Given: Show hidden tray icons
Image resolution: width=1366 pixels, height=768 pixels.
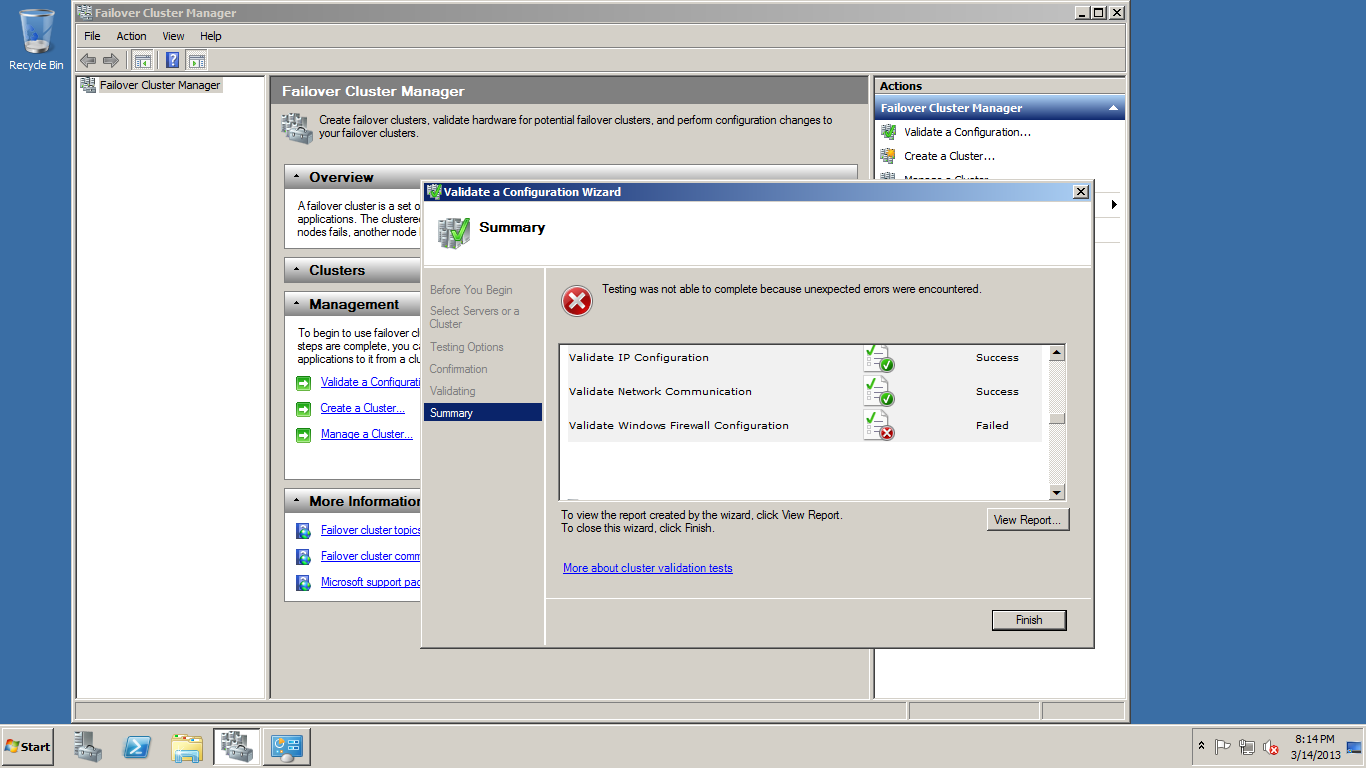Looking at the screenshot, I should pyautogui.click(x=1201, y=746).
